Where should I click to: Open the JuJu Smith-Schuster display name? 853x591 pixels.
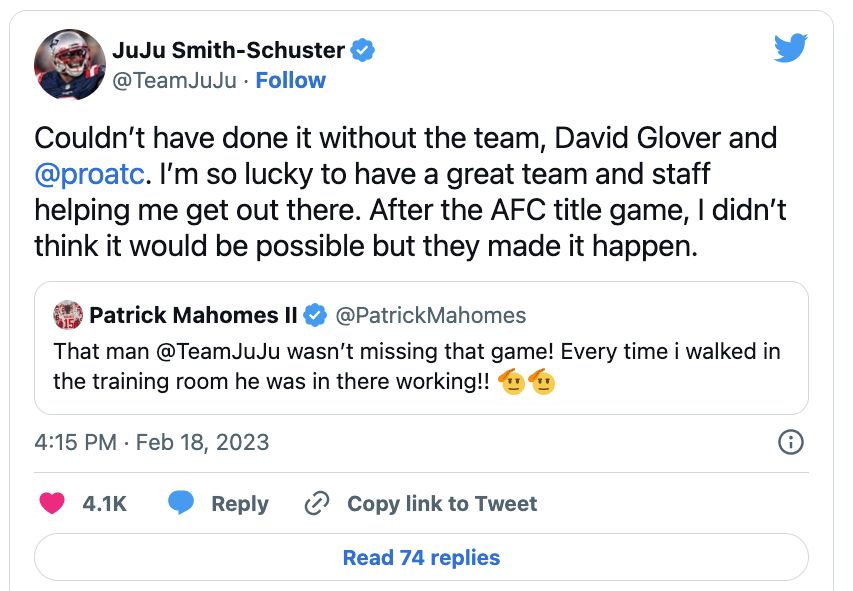click(x=228, y=50)
